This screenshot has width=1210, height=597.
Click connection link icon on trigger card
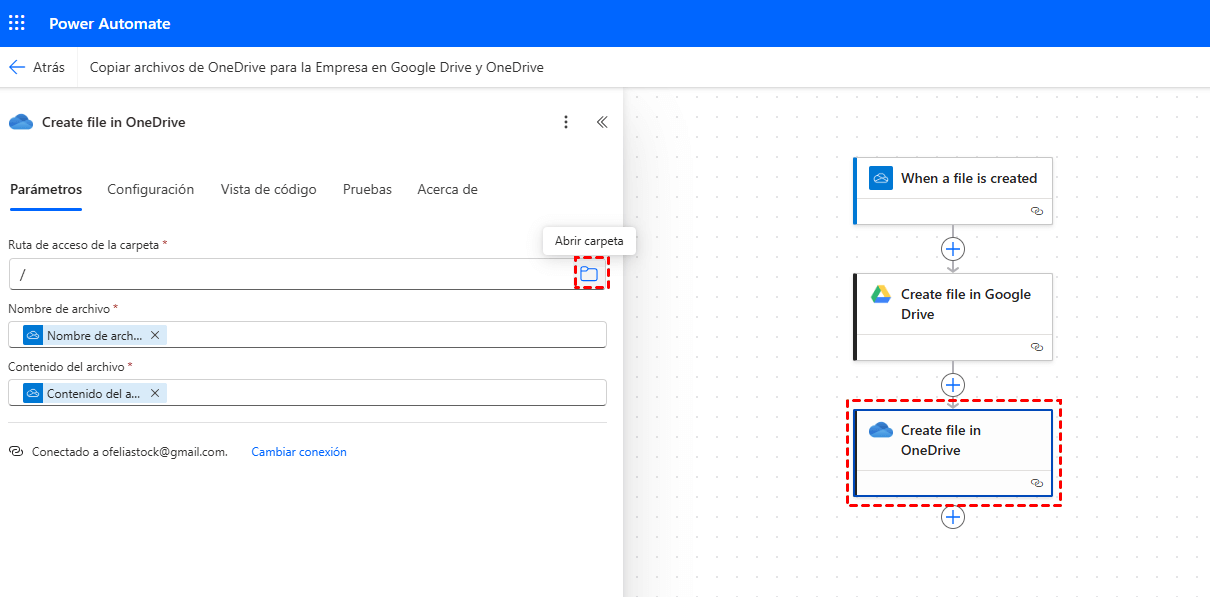point(1037,212)
